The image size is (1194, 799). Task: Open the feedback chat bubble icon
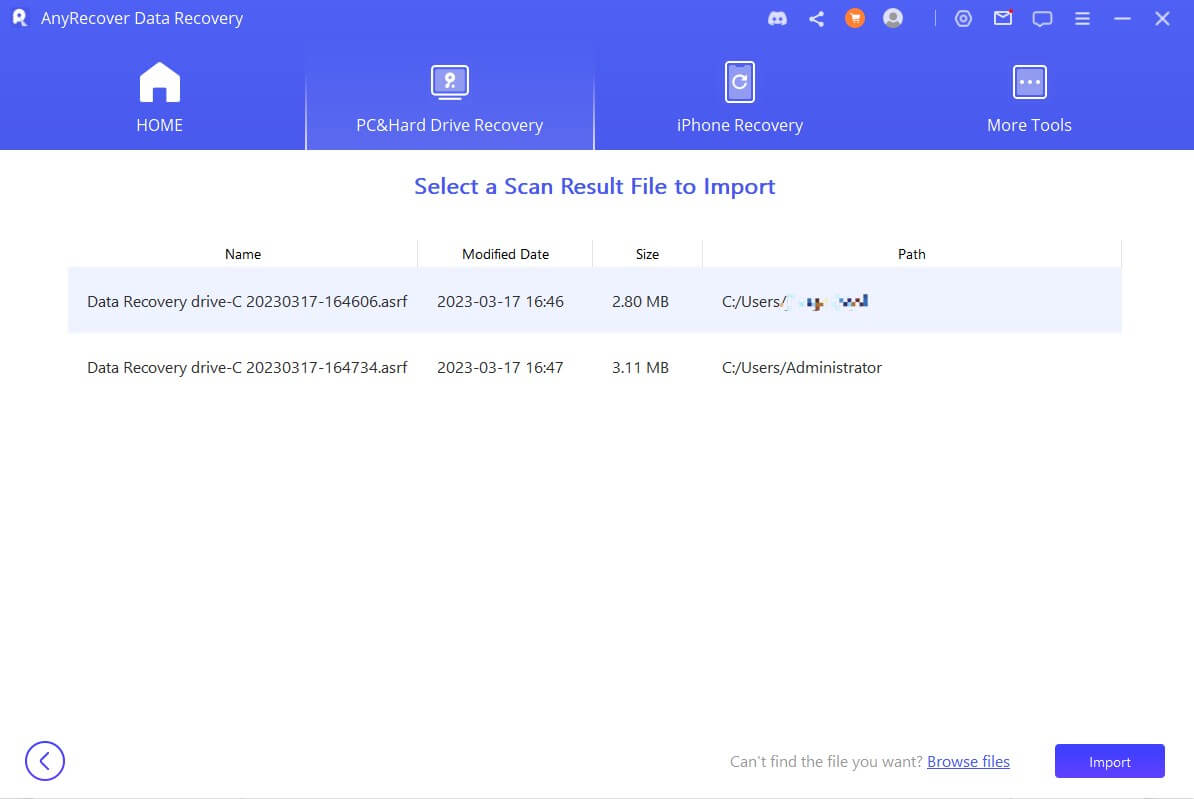point(1042,19)
